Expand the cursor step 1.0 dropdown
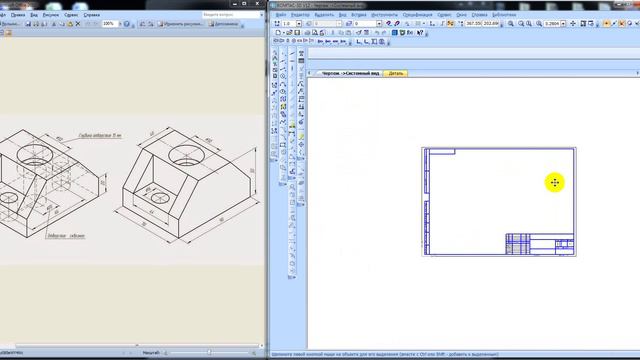640x360 pixels. pyautogui.click(x=299, y=24)
